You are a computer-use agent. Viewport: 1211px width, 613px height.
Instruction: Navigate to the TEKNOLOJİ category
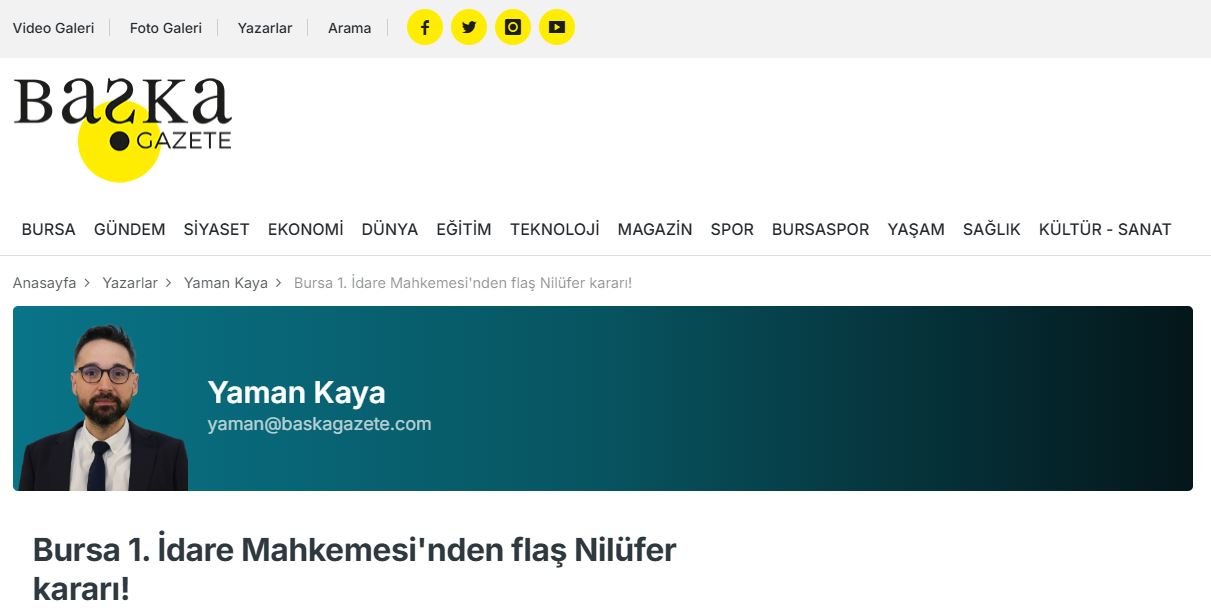click(554, 229)
